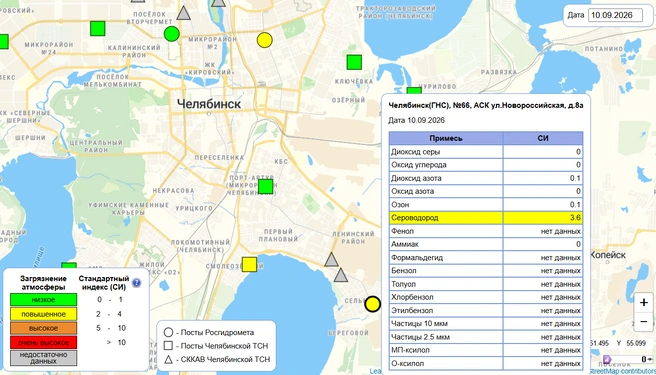Image resolution: width=656 pixels, height=375 pixels.
Task: Click the 'МП-ксилол' row
Action: click(x=486, y=350)
